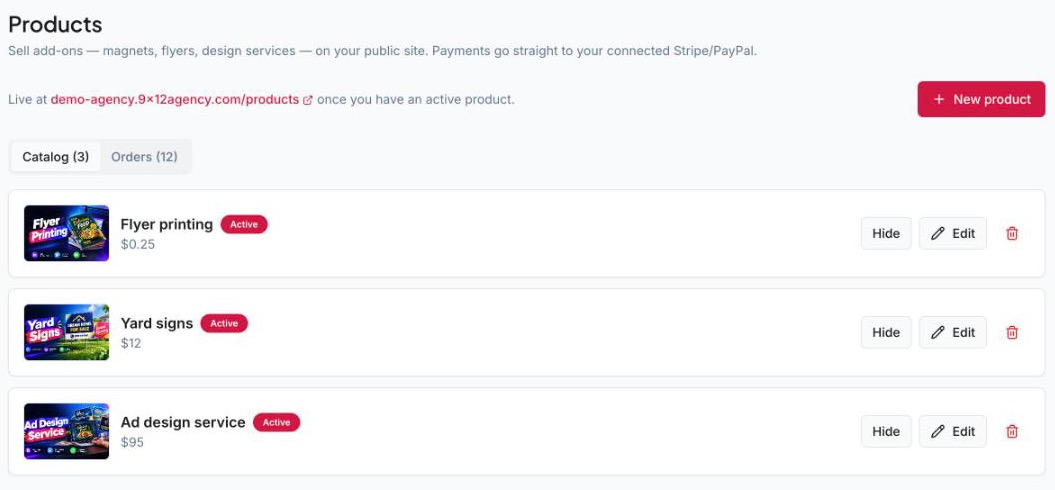Viewport: 1055px width, 490px height.
Task: Click the Active badge on Flyer printing
Action: tap(244, 225)
